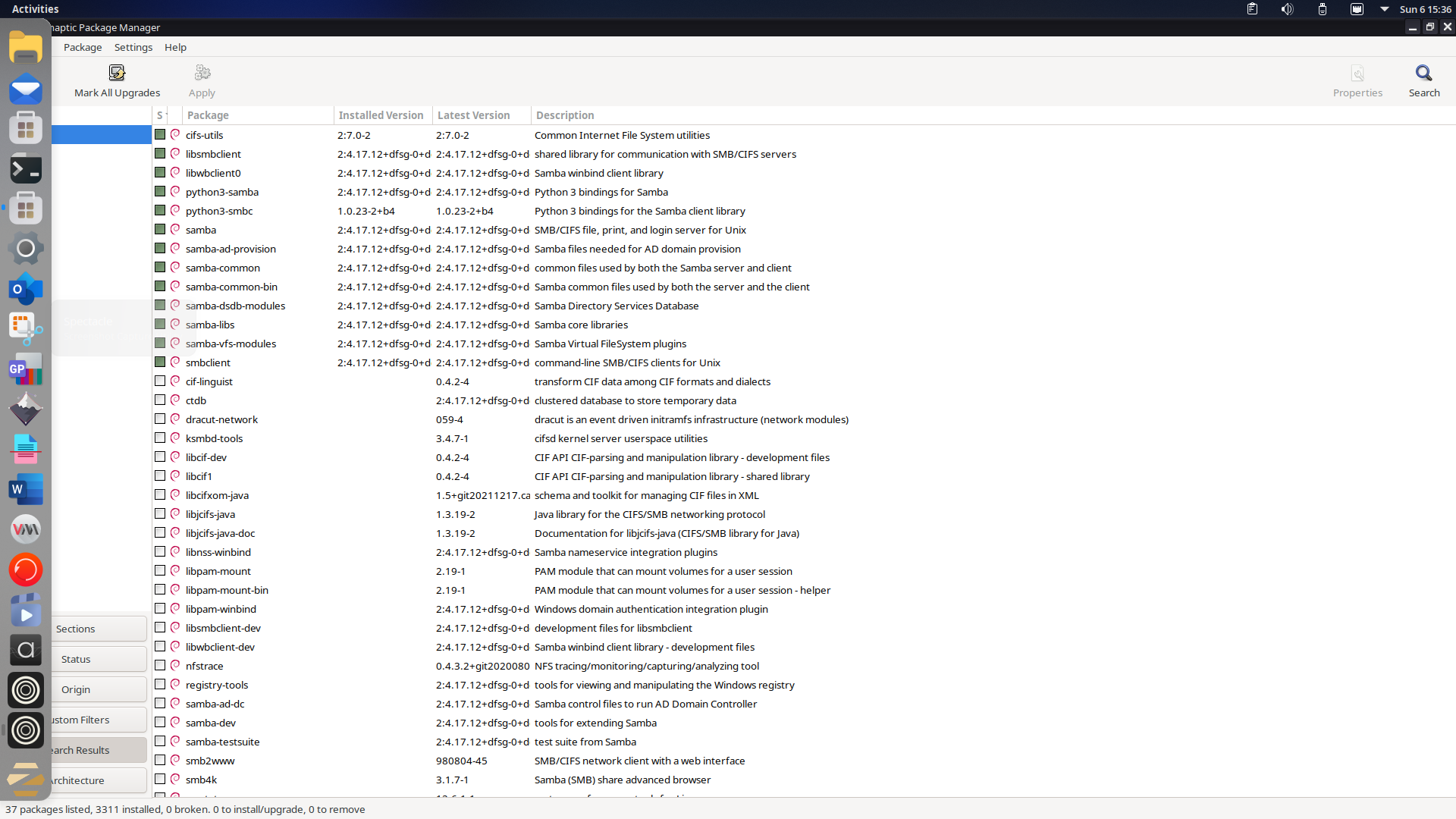Open the Help menu

pyautogui.click(x=175, y=47)
